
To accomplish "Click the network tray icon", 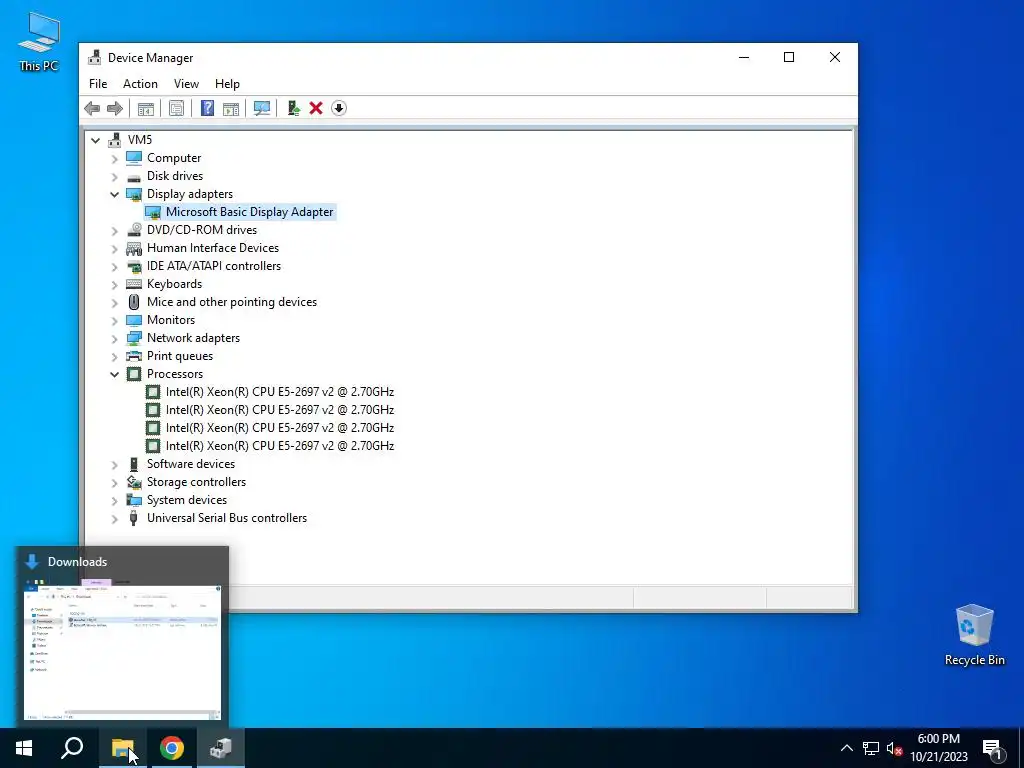I will point(871,748).
